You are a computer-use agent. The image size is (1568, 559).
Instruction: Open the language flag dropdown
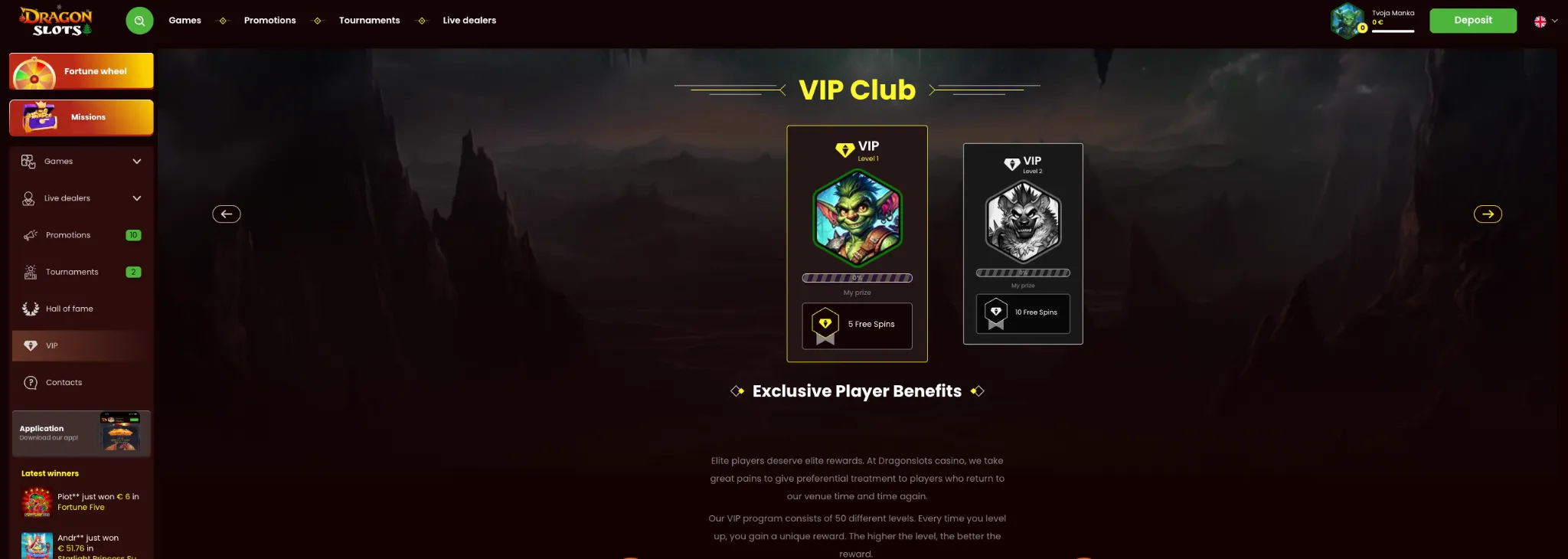tap(1546, 21)
